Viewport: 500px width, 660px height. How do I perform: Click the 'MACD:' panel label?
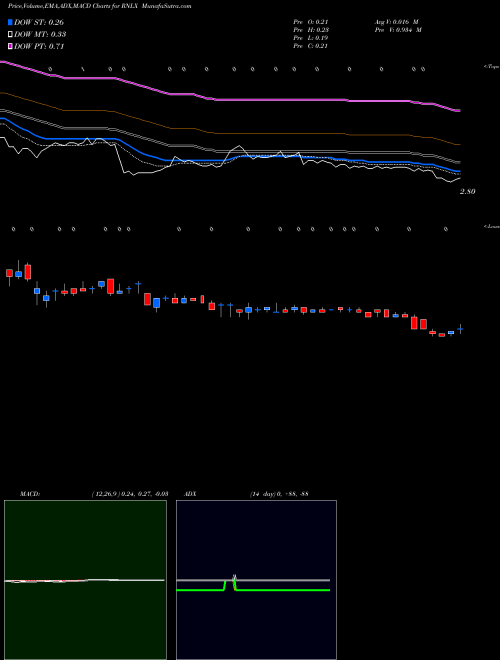pos(30,494)
